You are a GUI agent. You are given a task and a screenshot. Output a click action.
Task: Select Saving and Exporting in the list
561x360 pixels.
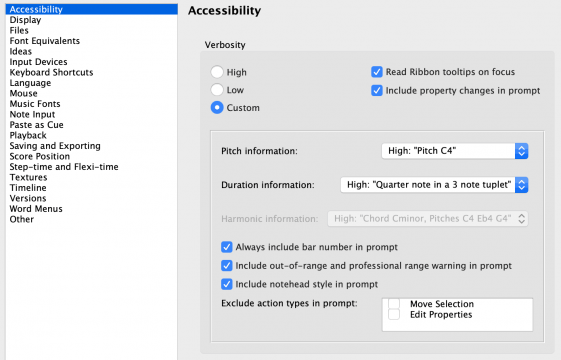click(x=55, y=146)
